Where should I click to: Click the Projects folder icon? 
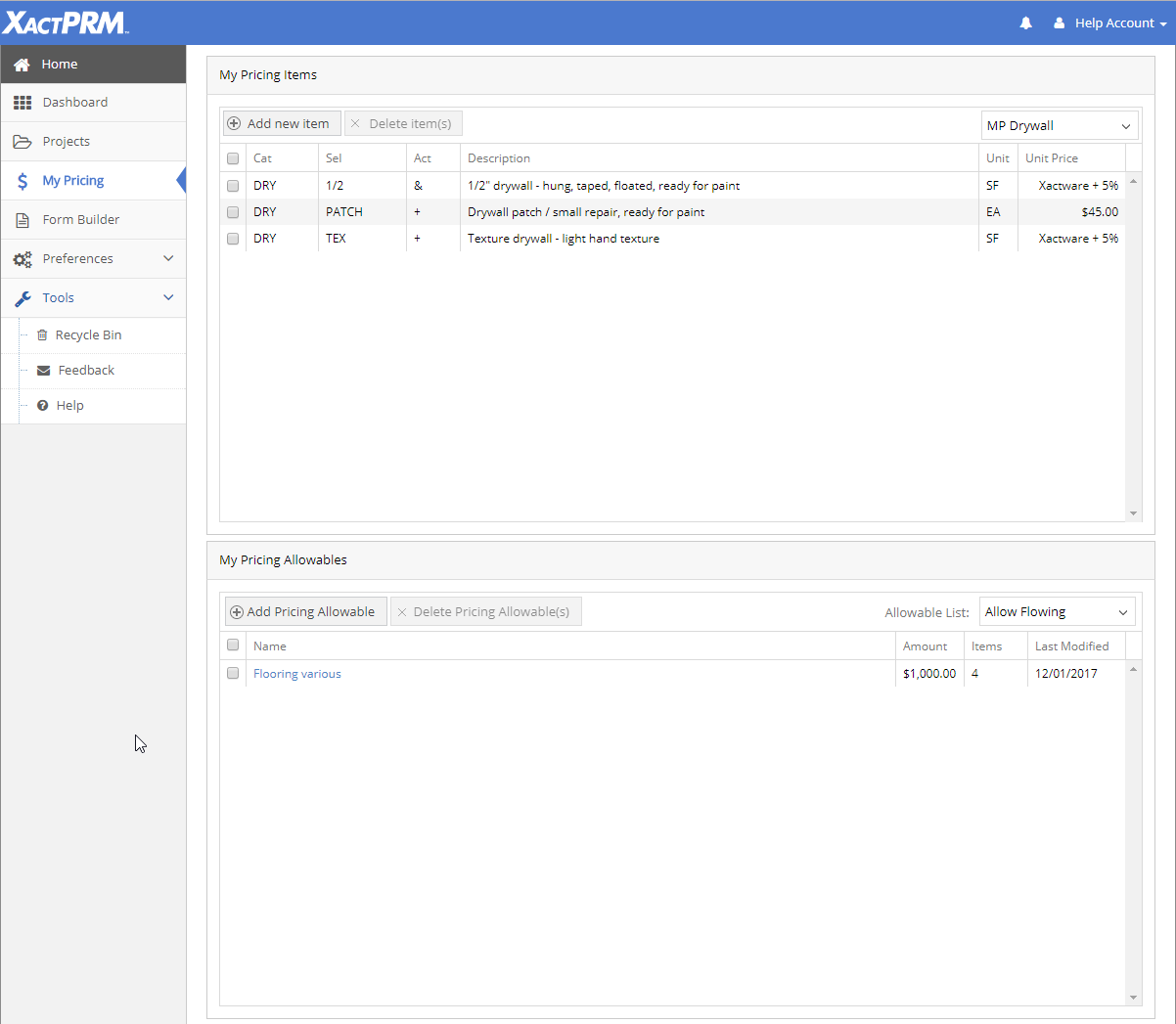coord(23,142)
